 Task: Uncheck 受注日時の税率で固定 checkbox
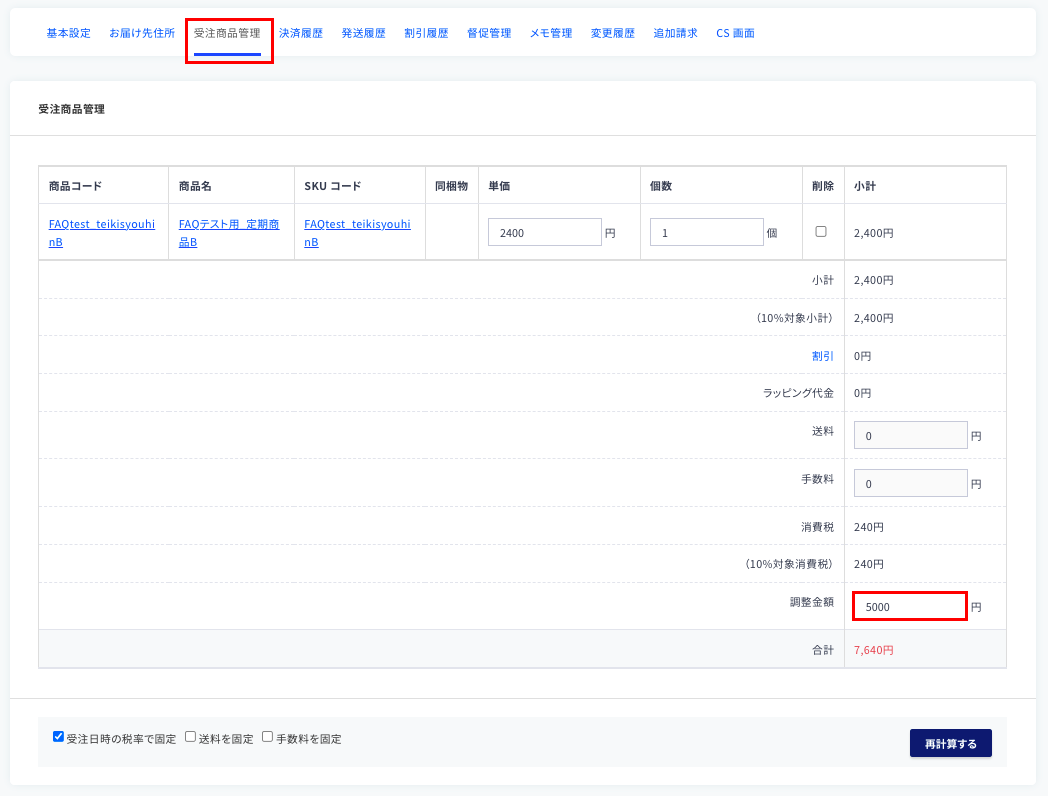pos(58,737)
